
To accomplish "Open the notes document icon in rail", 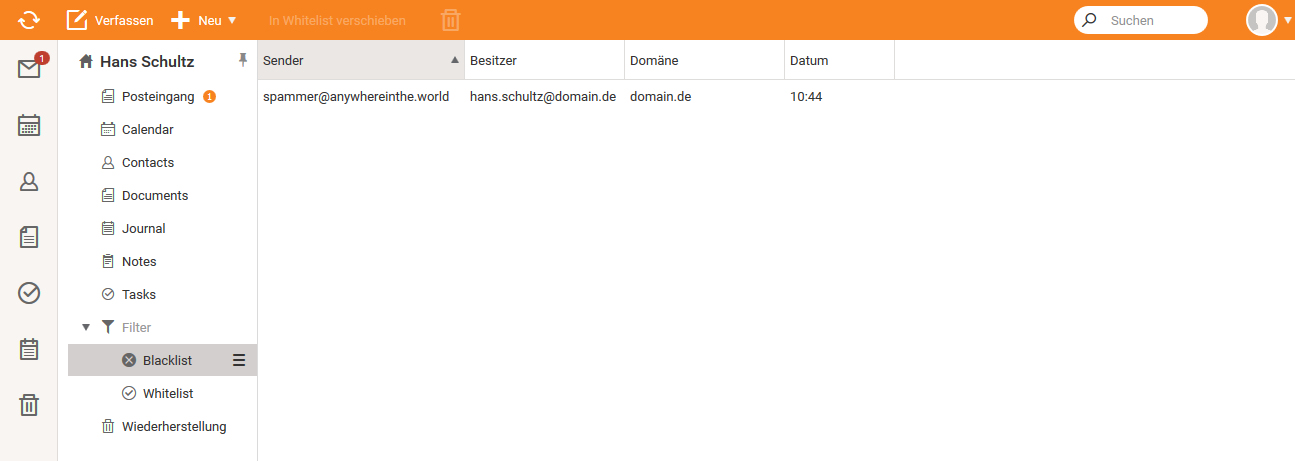I will (x=29, y=237).
